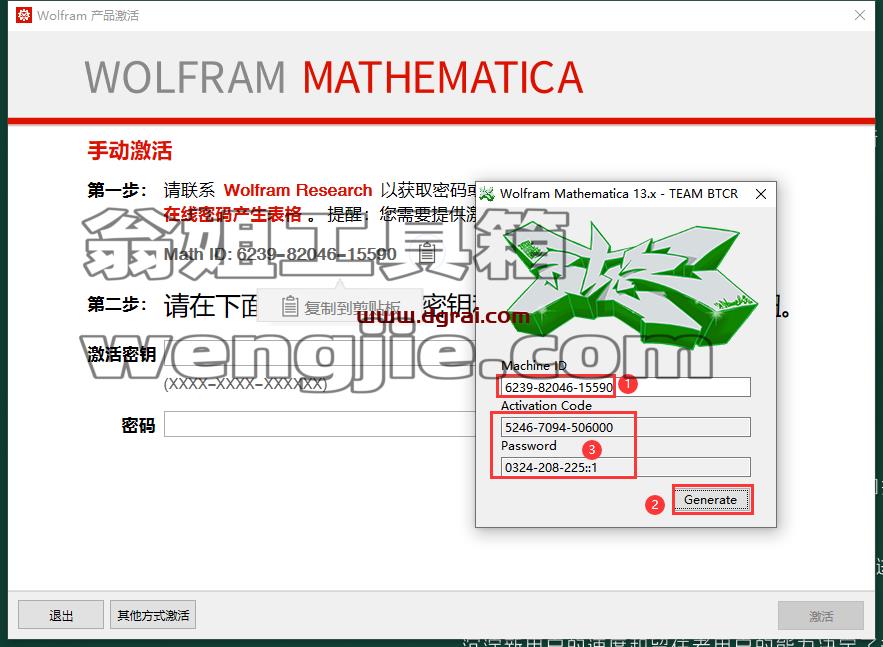Close the Wolfram product activation window

pos(860,15)
